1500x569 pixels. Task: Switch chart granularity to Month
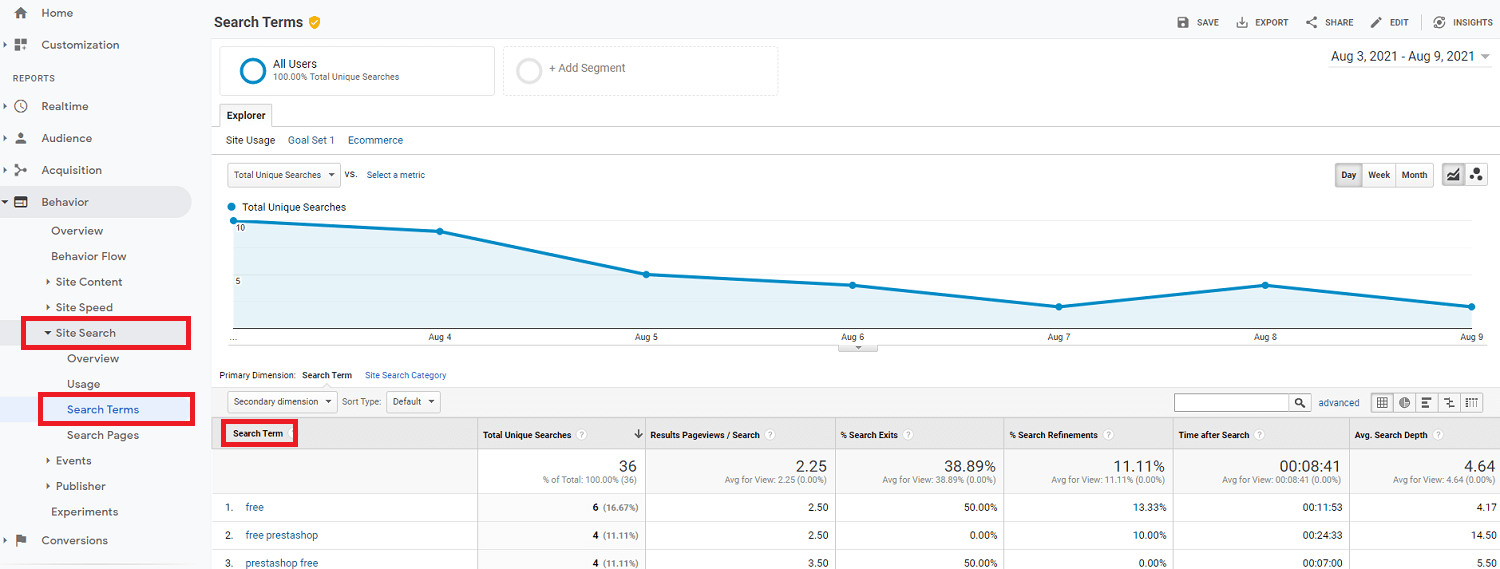tap(1414, 175)
